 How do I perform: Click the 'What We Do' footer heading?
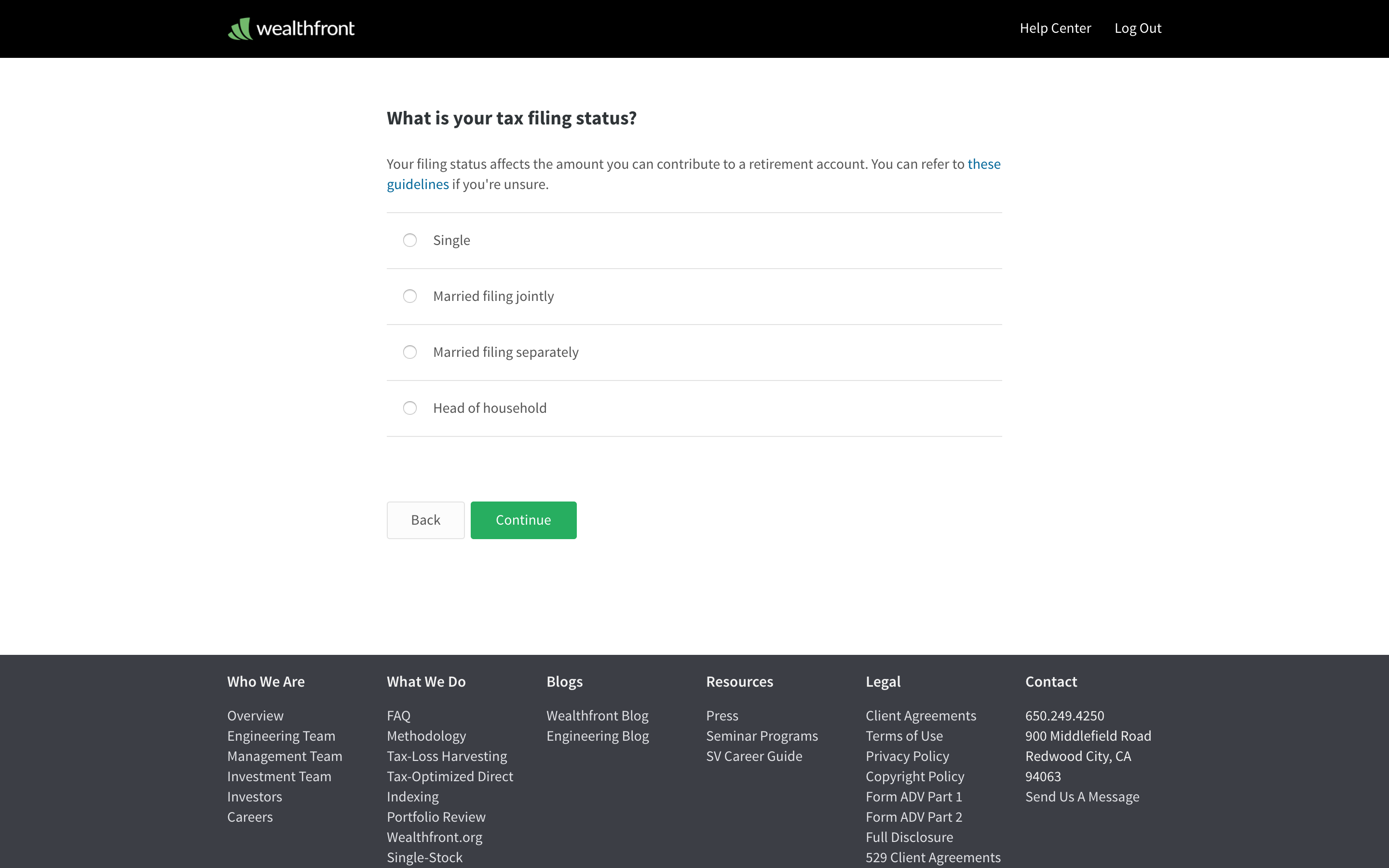point(426,681)
